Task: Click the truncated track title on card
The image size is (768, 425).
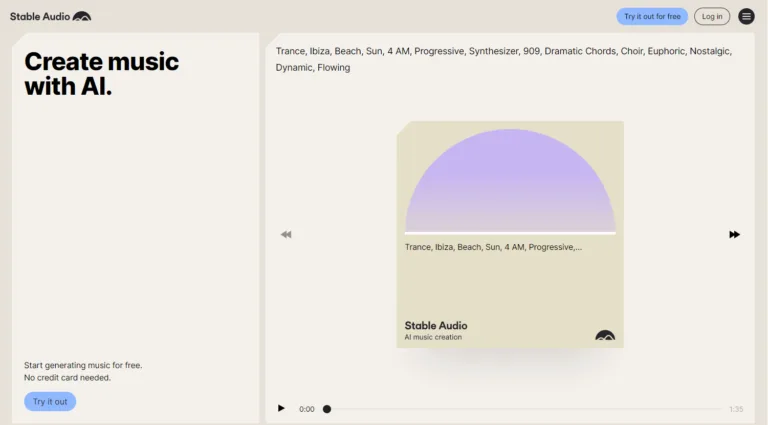Action: point(493,247)
